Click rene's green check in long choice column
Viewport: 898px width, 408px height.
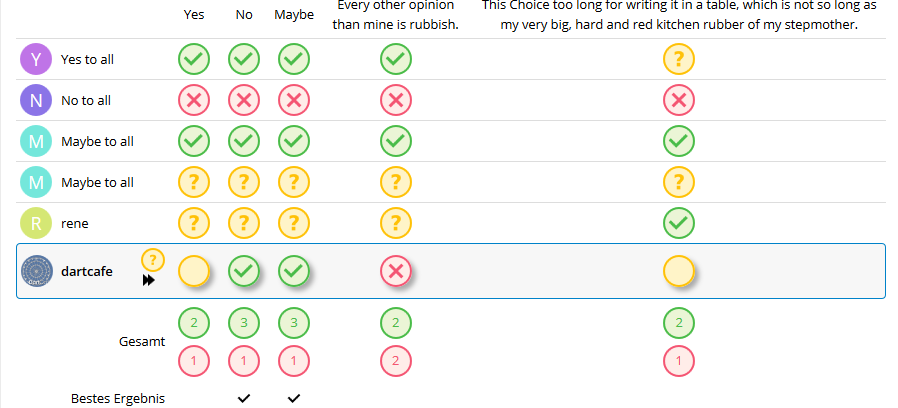[x=679, y=223]
